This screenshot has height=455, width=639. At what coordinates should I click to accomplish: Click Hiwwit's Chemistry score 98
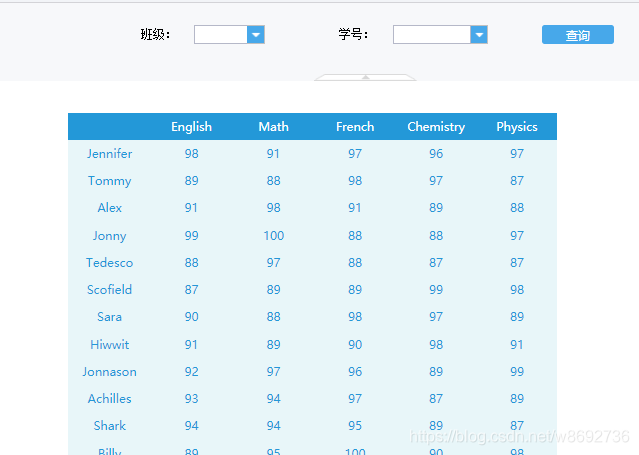[436, 345]
